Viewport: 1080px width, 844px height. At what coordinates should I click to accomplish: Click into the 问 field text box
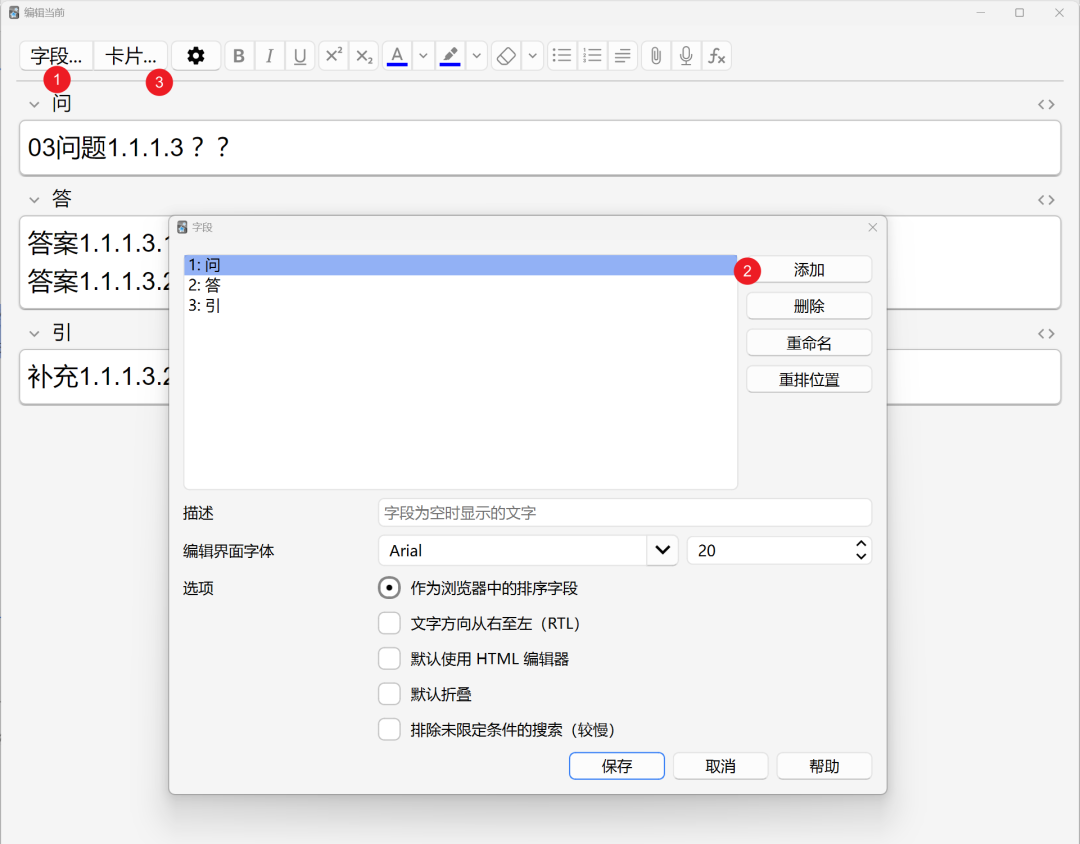click(x=540, y=147)
